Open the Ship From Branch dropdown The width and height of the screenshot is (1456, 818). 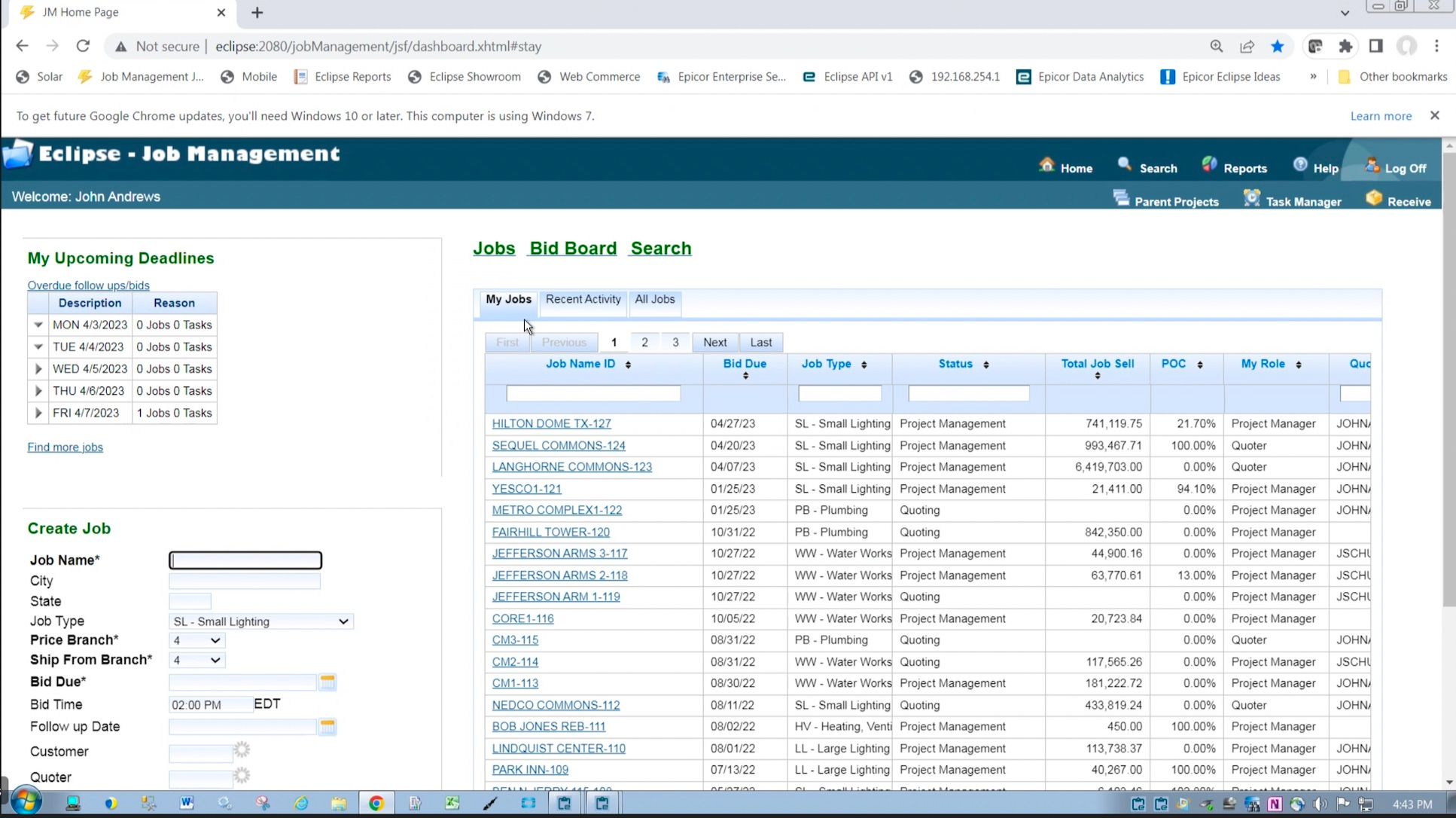(196, 660)
